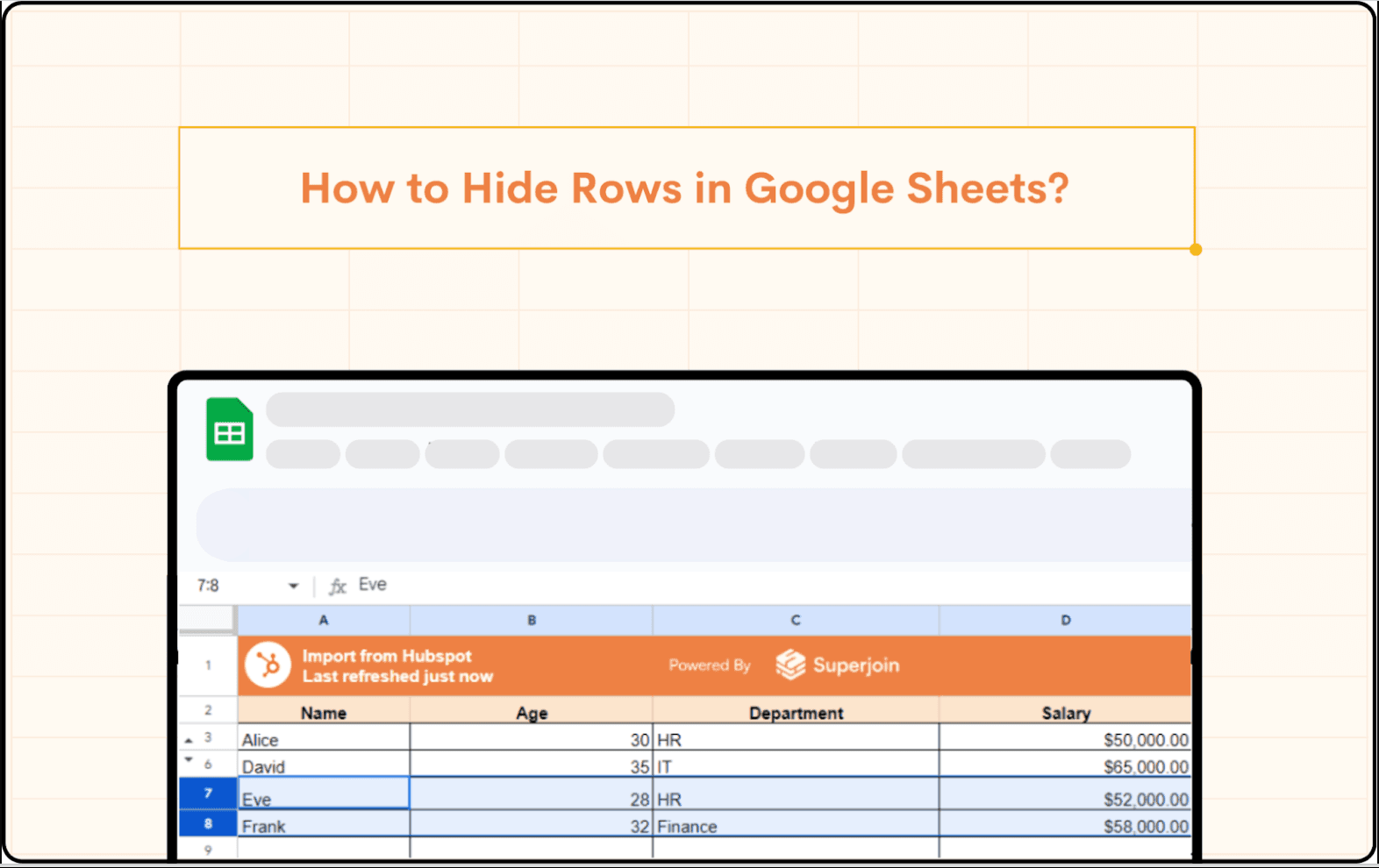Select column A header

pos(324,620)
